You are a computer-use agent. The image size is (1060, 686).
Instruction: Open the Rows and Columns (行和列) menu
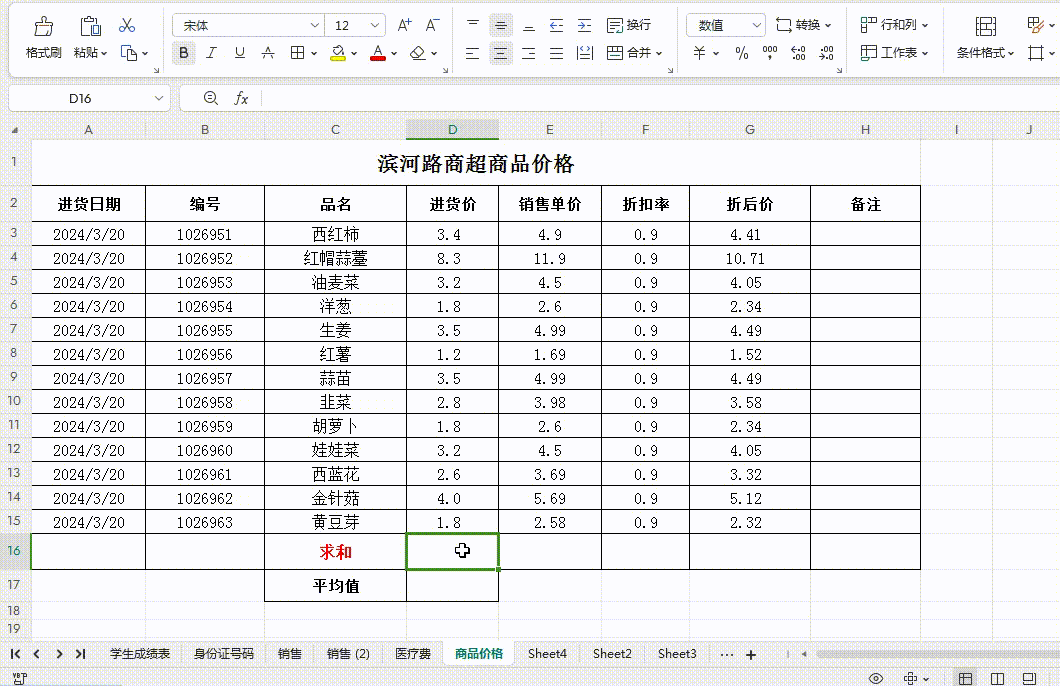coord(894,25)
